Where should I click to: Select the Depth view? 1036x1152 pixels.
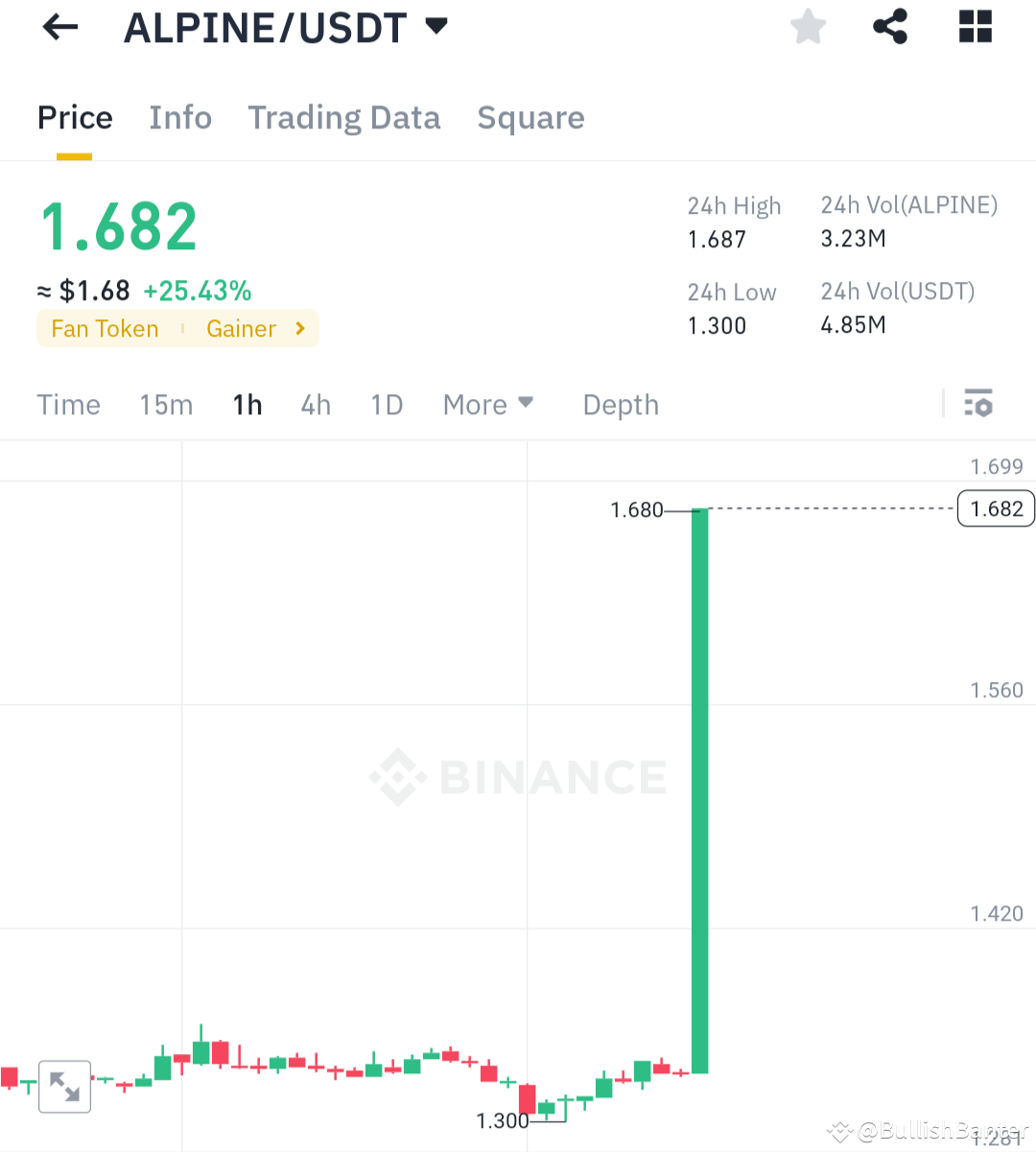pos(620,404)
